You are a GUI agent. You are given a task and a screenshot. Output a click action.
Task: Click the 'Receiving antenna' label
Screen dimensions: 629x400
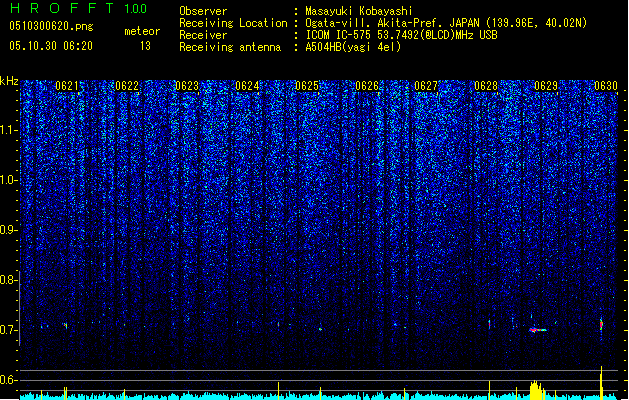pos(230,47)
